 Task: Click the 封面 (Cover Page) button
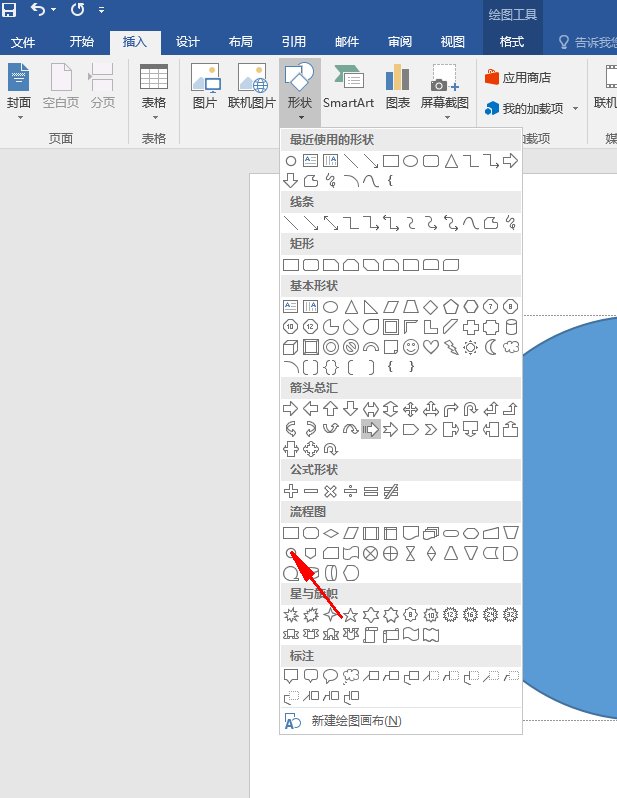click(19, 91)
